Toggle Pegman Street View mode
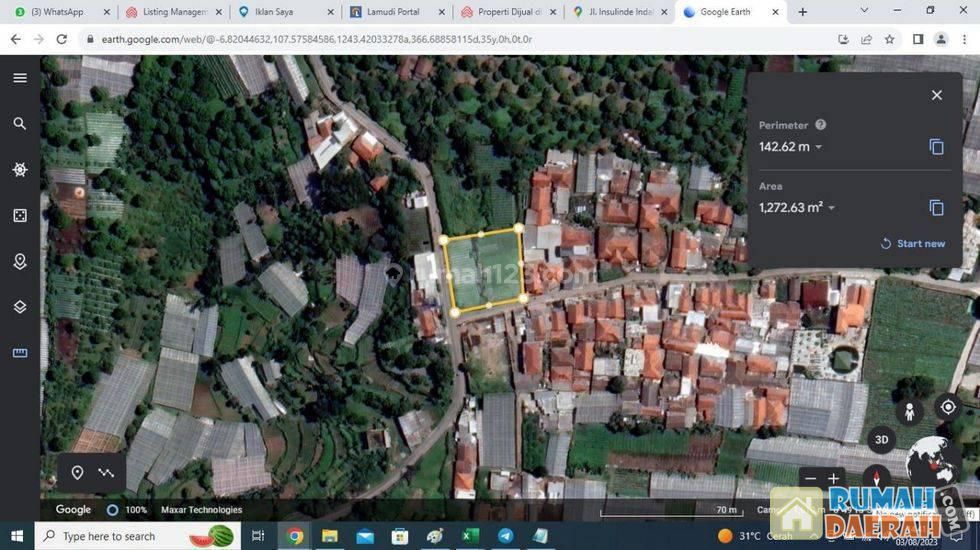The height and width of the screenshot is (550, 980). click(910, 410)
